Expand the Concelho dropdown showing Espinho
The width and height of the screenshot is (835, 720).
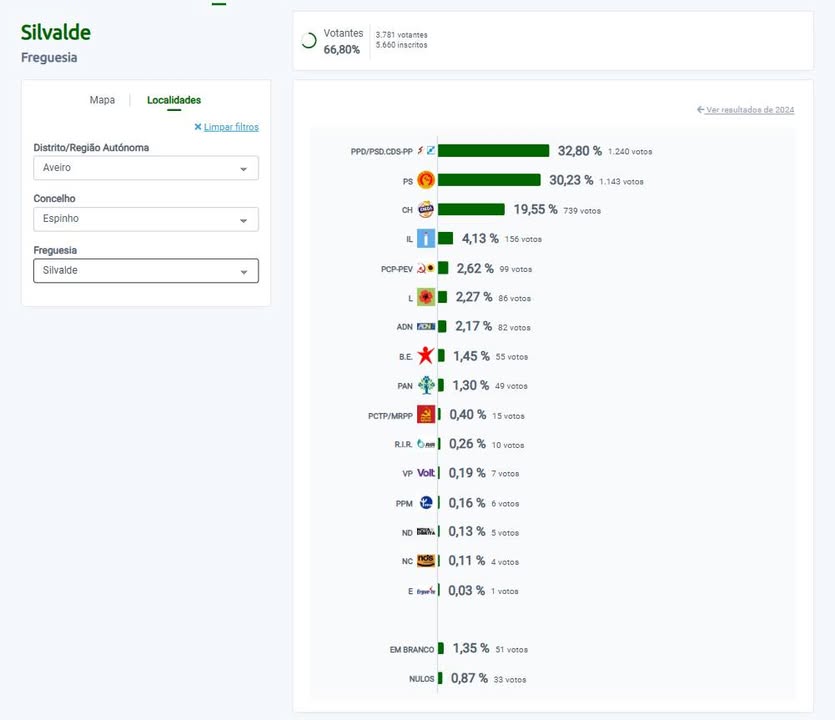click(x=146, y=219)
